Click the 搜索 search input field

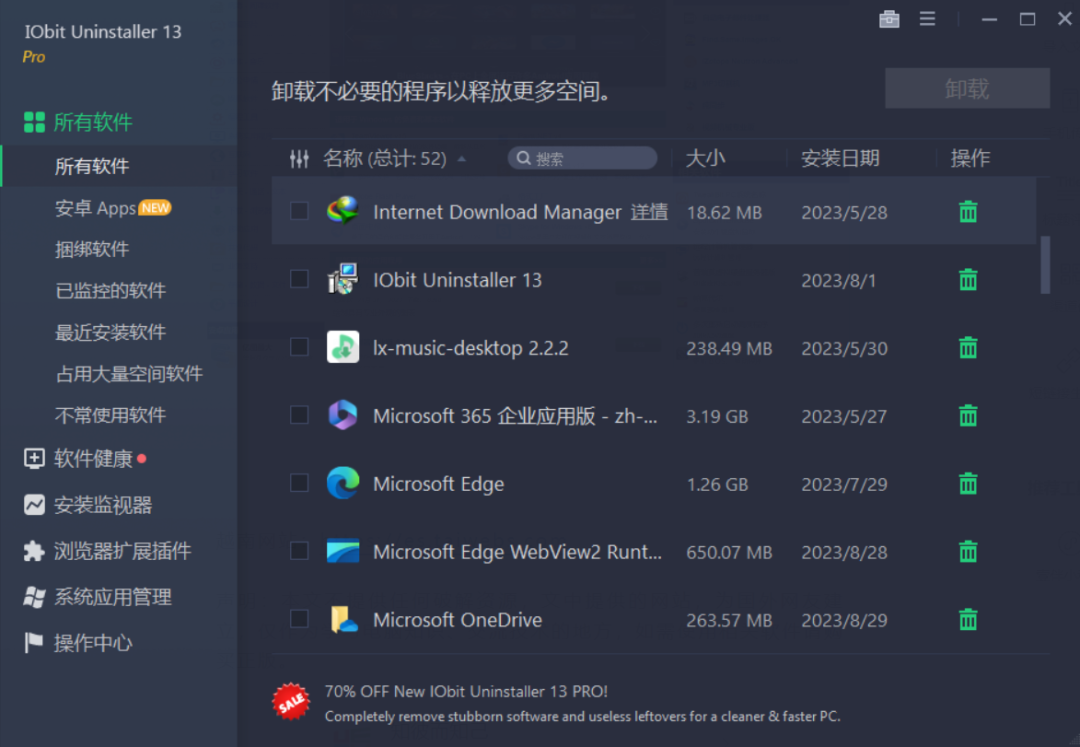click(x=582, y=158)
